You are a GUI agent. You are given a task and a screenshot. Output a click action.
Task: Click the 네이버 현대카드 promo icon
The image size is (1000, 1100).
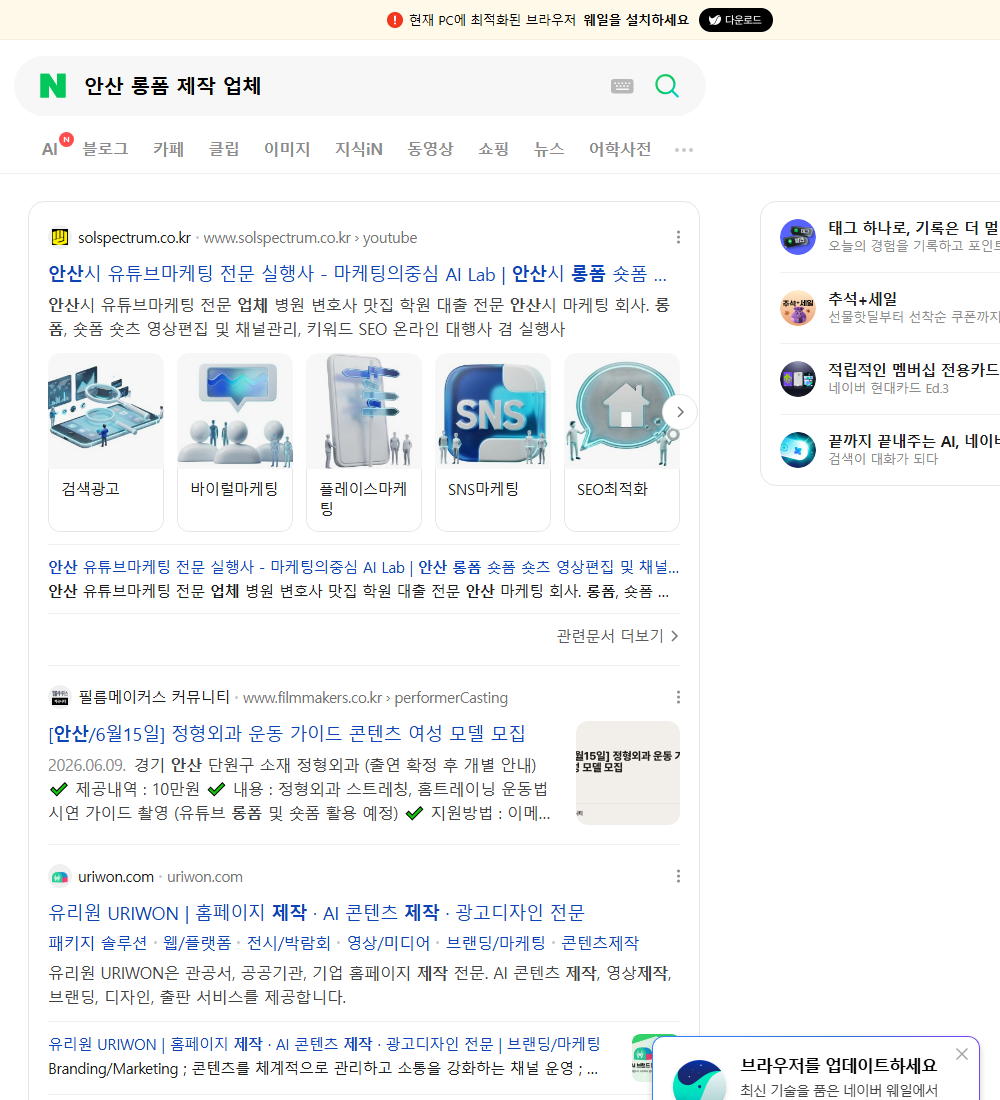click(798, 379)
